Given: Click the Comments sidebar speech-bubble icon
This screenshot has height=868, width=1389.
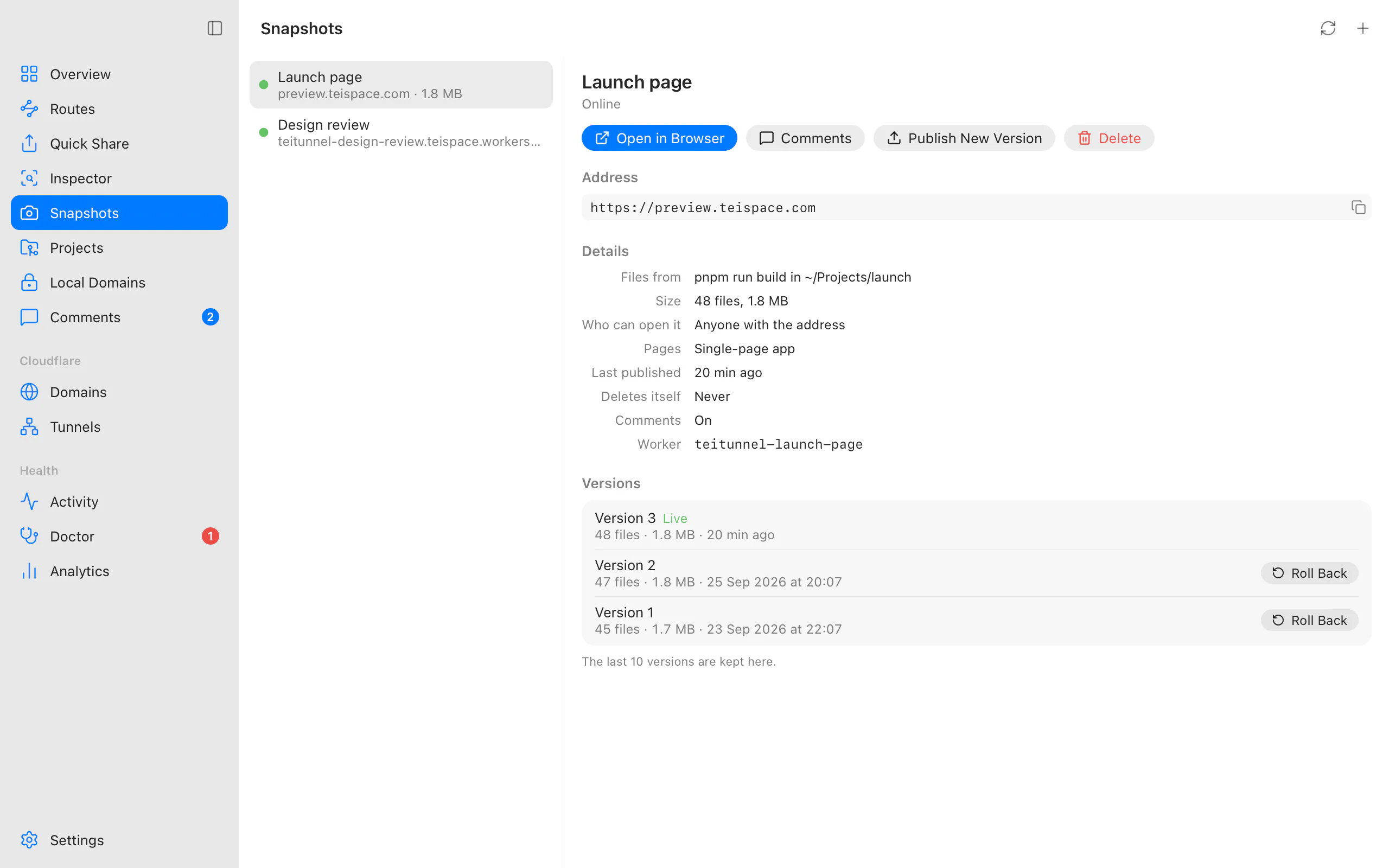Looking at the screenshot, I should click(29, 317).
